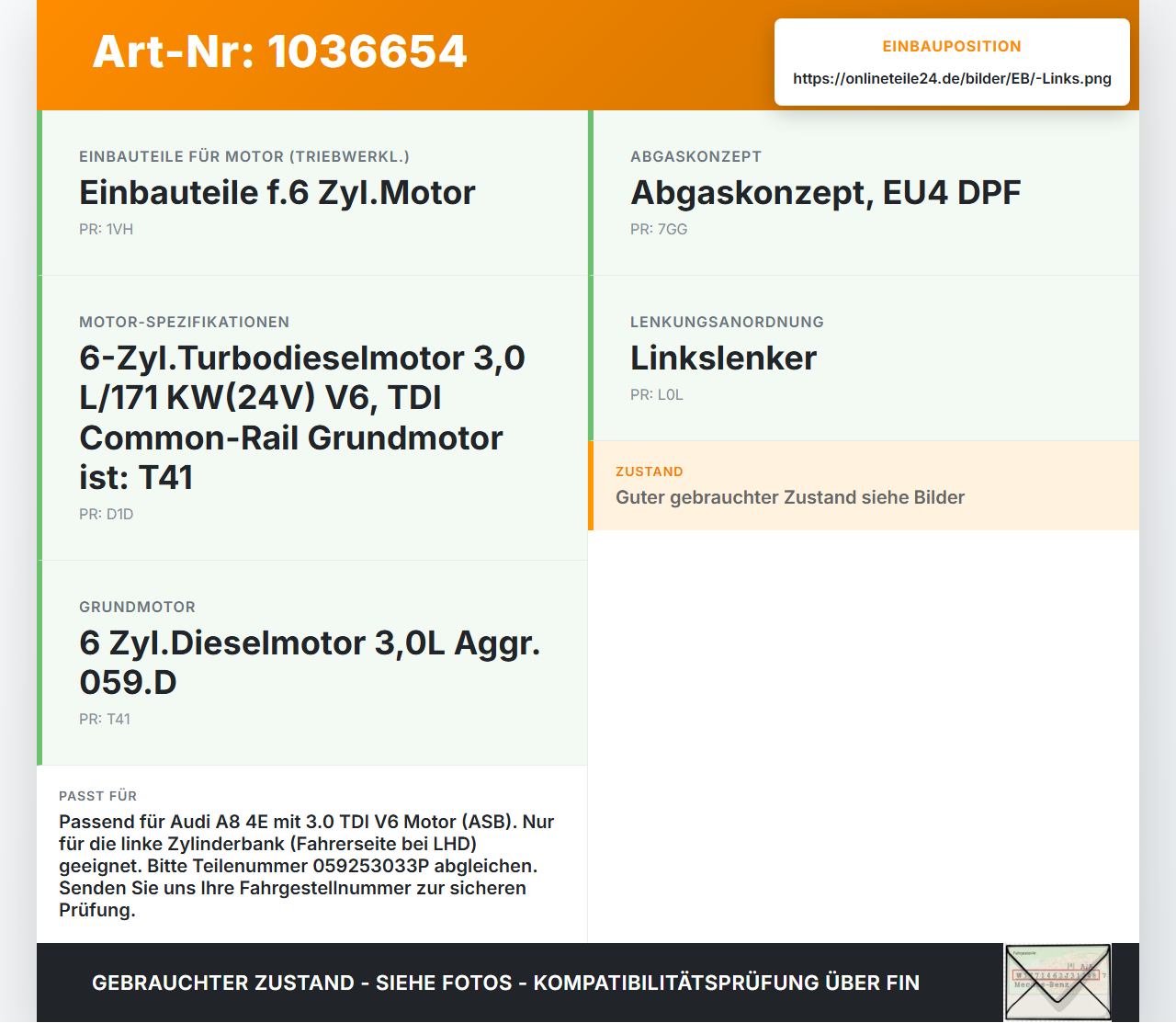Click the onlineteile24.de Links.png URL text

(952, 78)
